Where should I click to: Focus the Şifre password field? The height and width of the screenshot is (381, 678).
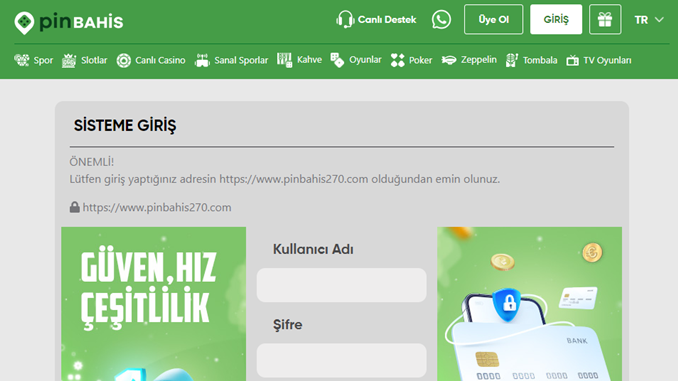click(x=342, y=360)
